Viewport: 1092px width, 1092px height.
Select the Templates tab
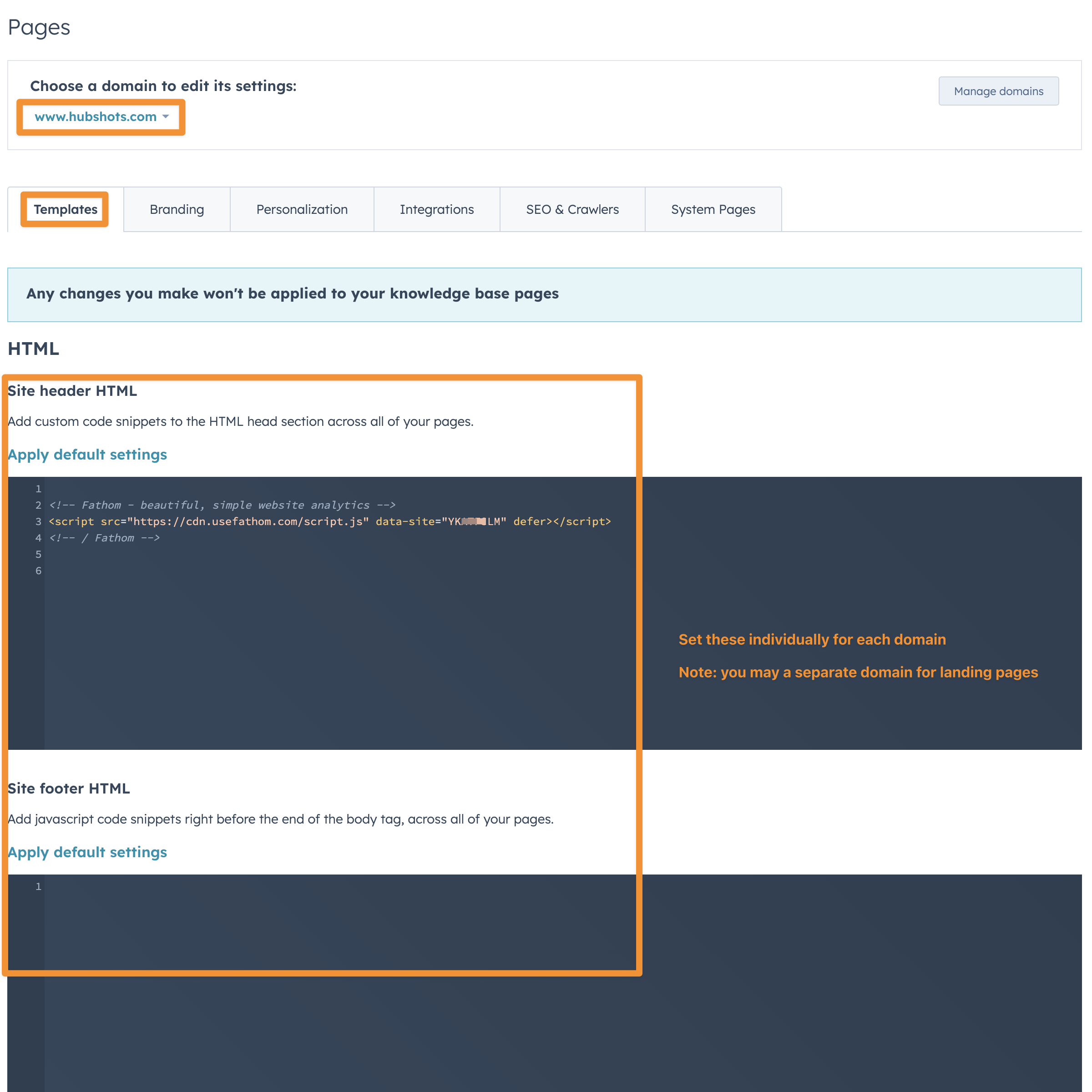point(66,210)
